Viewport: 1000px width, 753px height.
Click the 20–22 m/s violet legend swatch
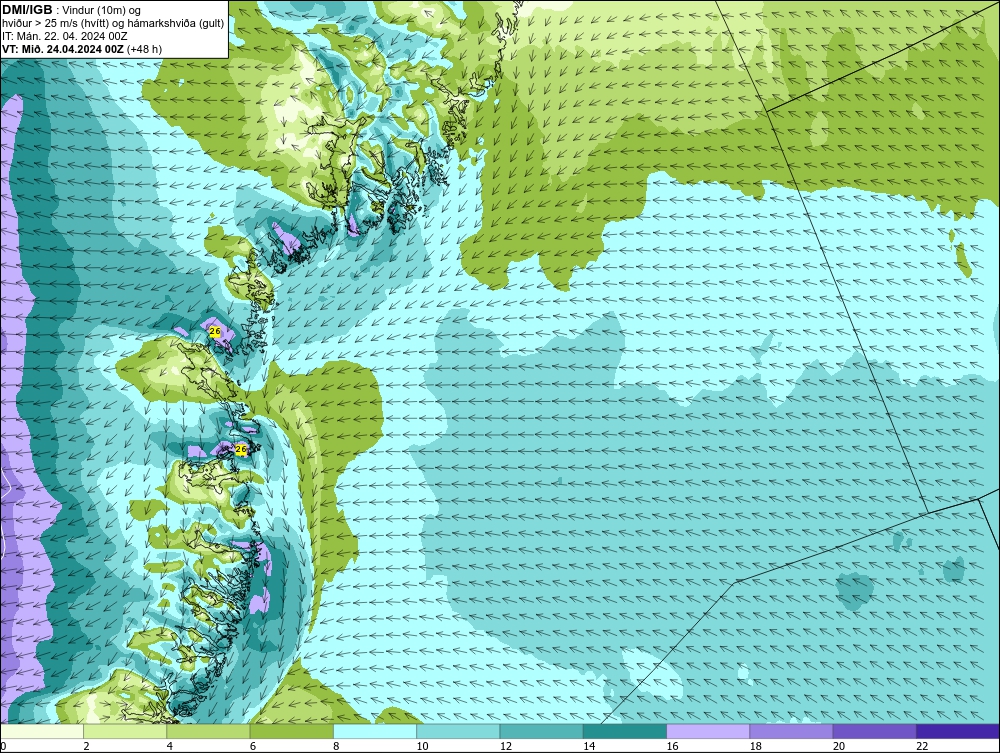(x=874, y=731)
